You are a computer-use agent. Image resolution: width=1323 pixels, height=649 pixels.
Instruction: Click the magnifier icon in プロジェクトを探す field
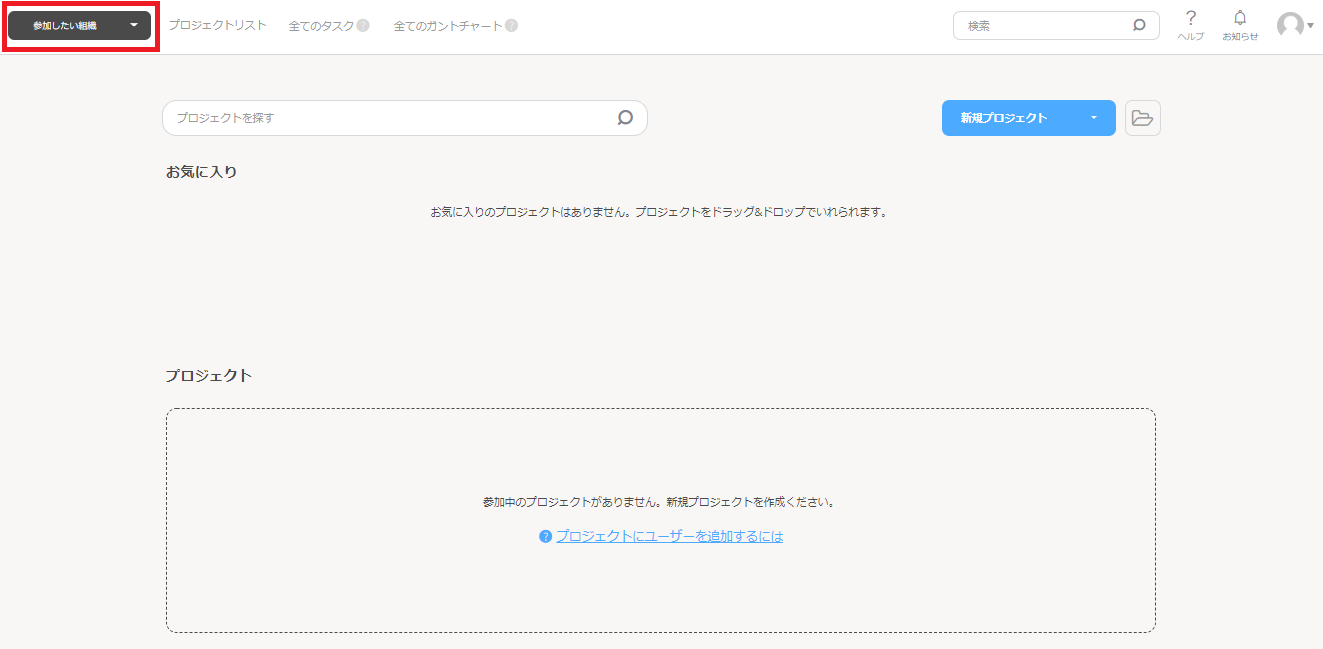(625, 117)
